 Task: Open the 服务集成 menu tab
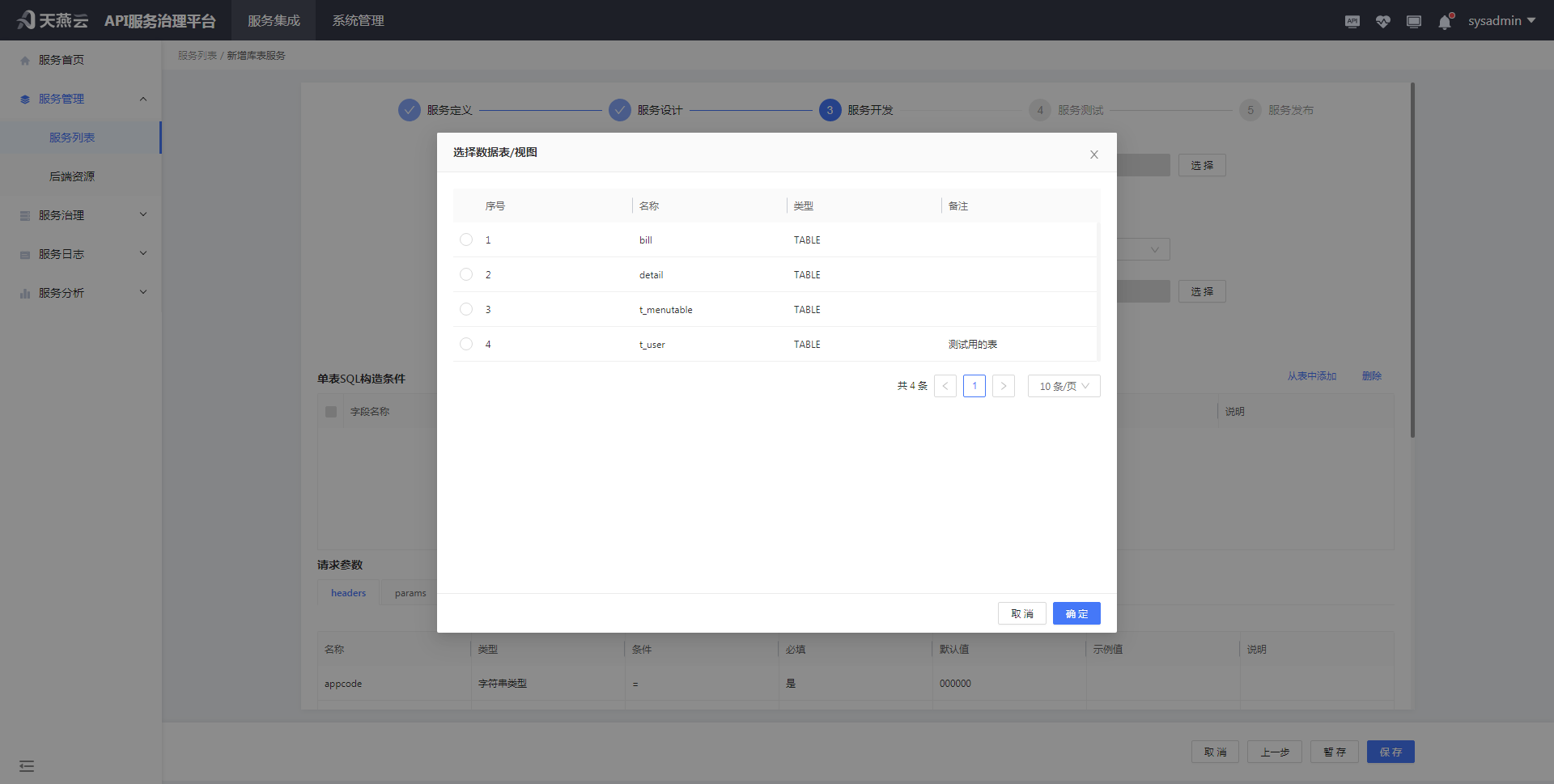(274, 20)
